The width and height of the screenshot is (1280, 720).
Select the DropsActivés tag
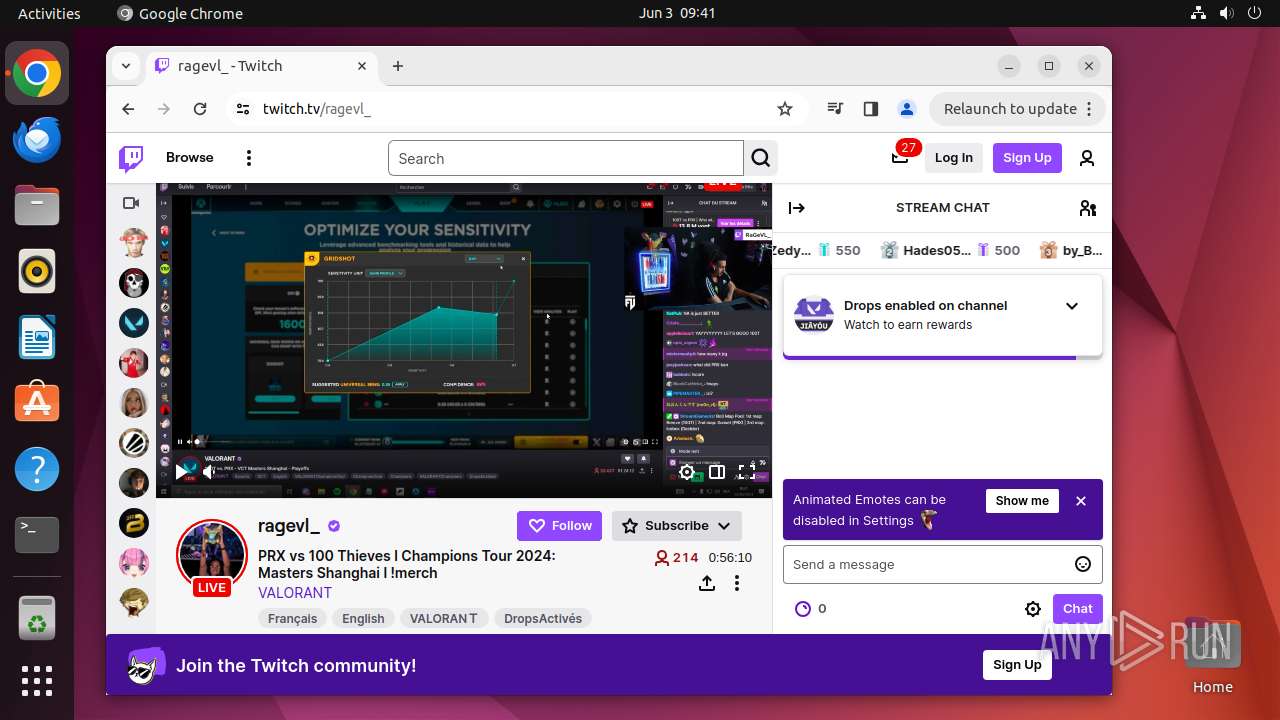(543, 619)
